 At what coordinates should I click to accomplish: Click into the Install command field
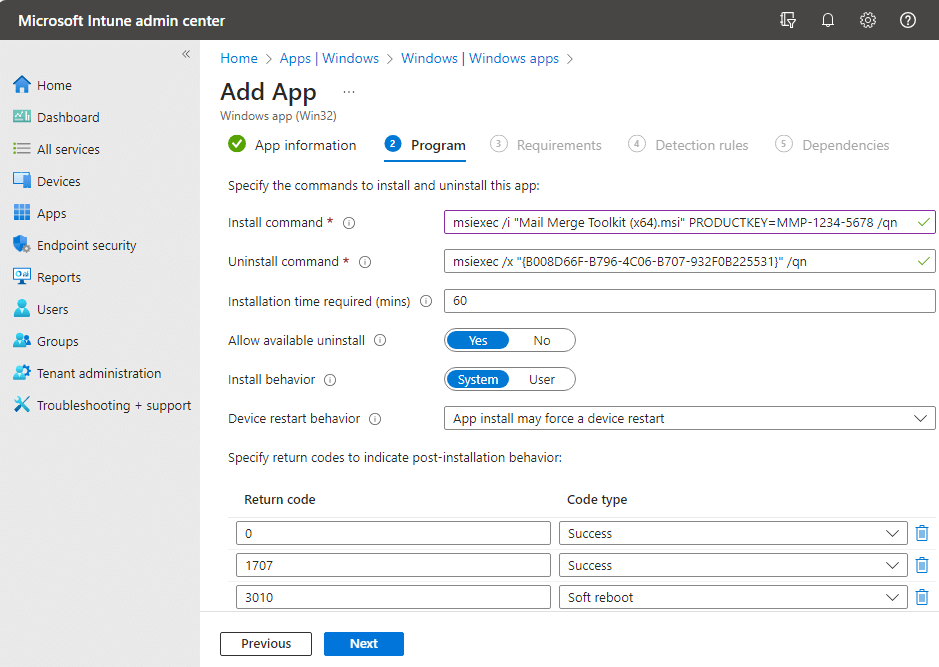(689, 222)
